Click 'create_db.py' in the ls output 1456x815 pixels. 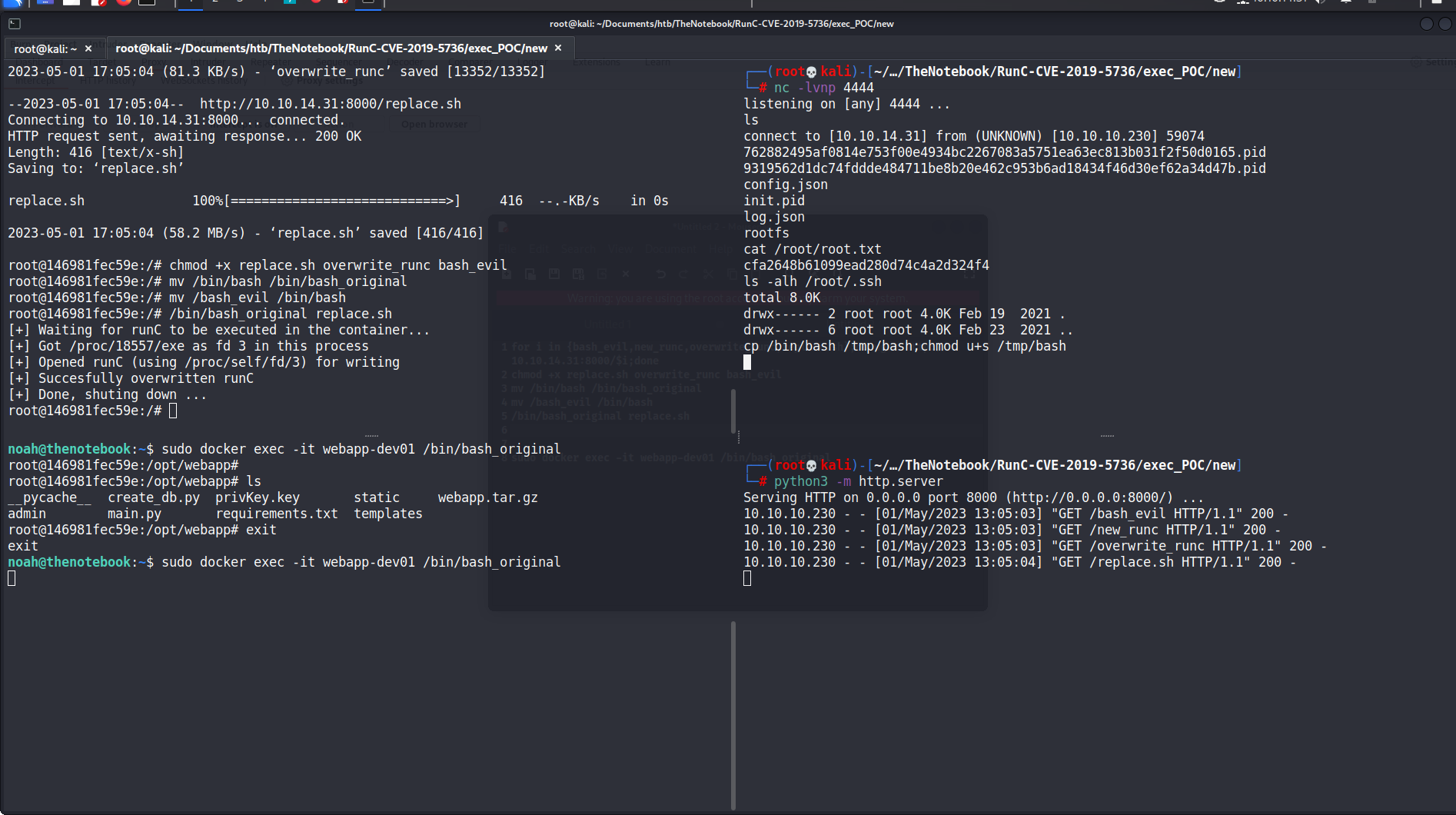(154, 497)
